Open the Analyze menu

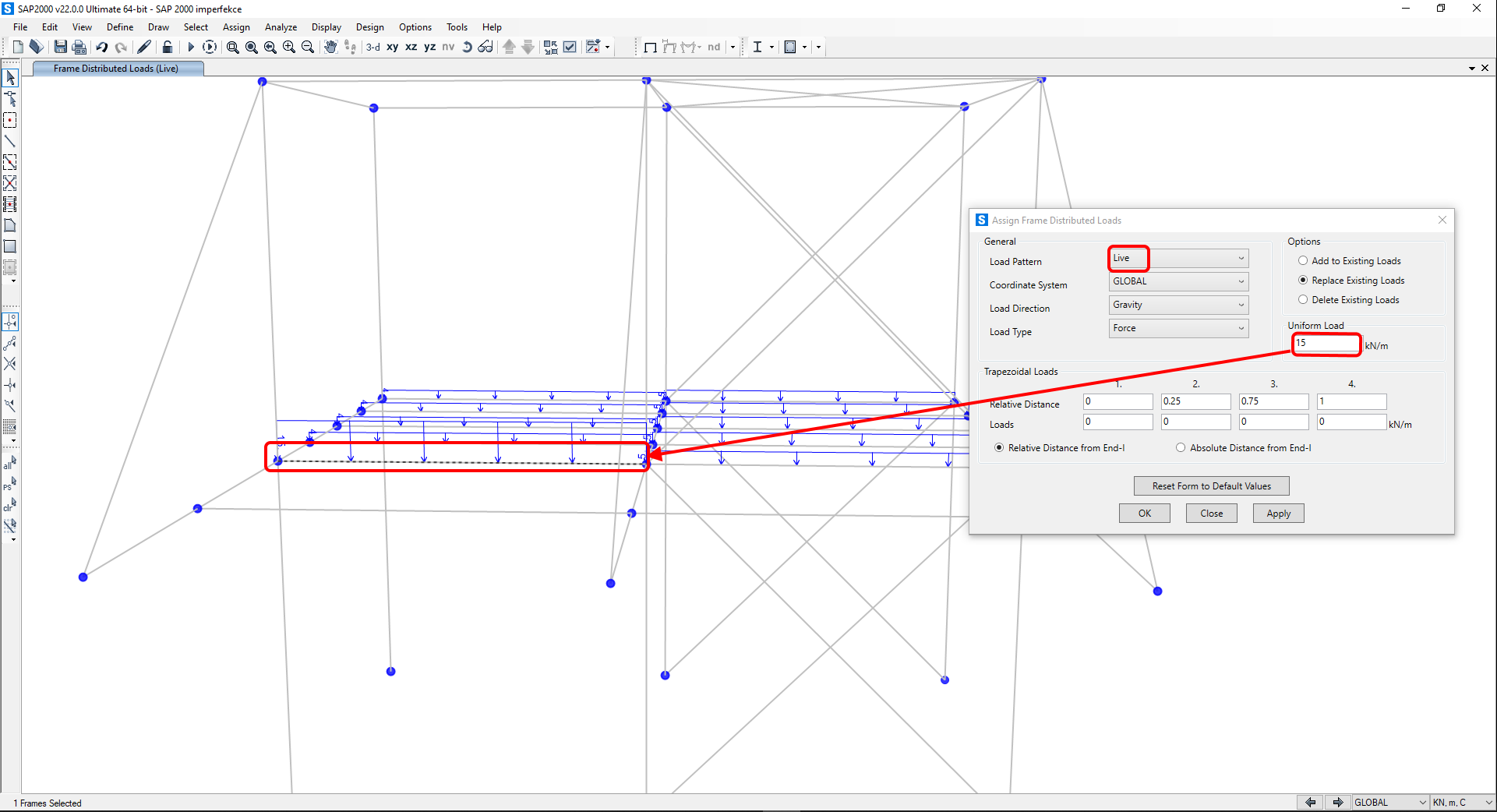click(281, 27)
